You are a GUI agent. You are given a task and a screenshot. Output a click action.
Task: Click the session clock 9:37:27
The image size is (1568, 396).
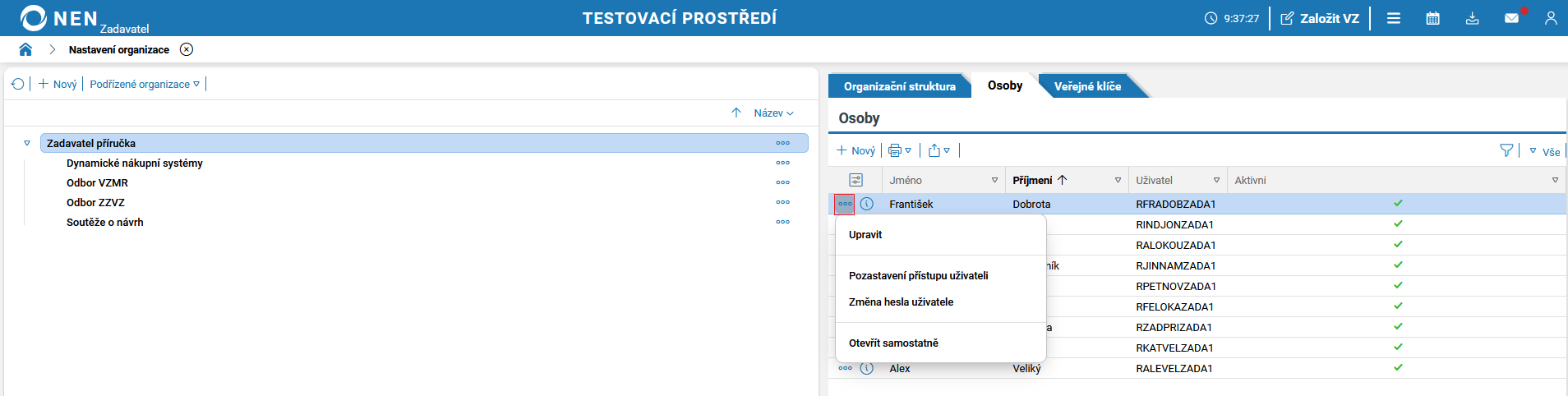[x=1232, y=18]
